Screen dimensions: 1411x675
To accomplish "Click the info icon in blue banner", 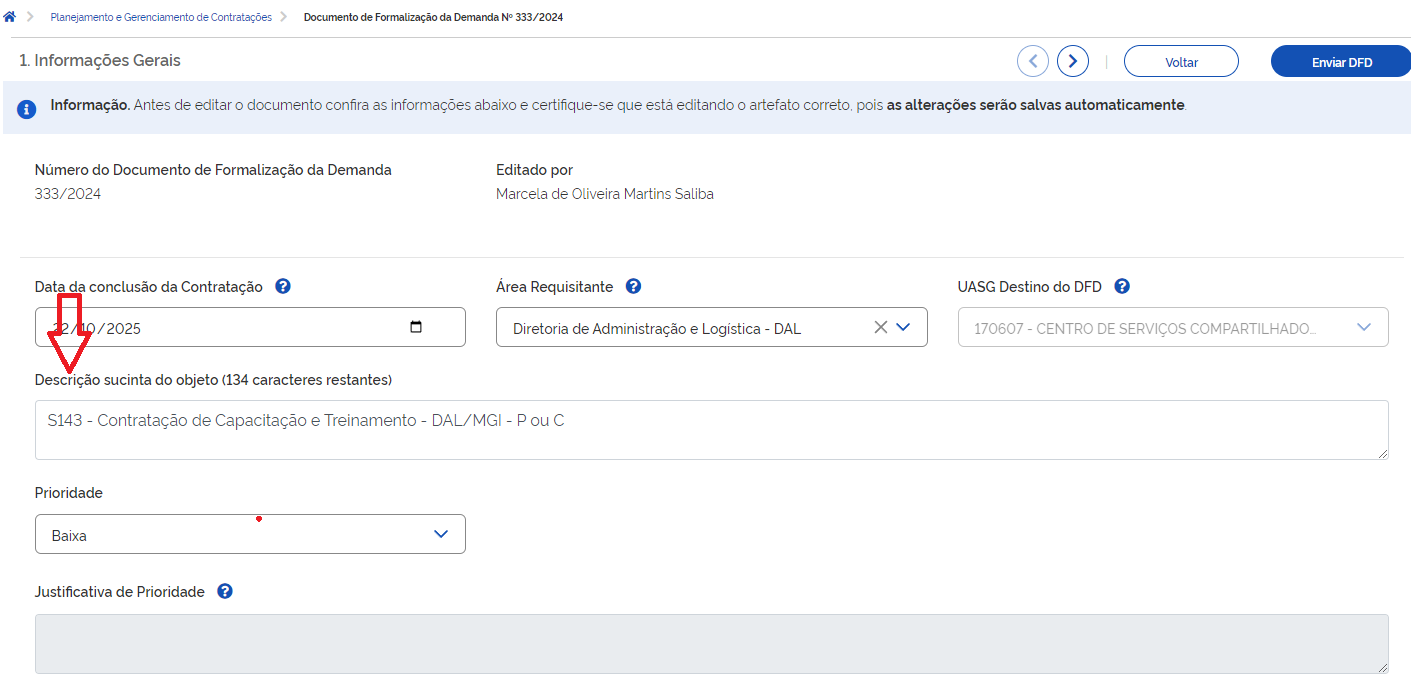I will (29, 107).
